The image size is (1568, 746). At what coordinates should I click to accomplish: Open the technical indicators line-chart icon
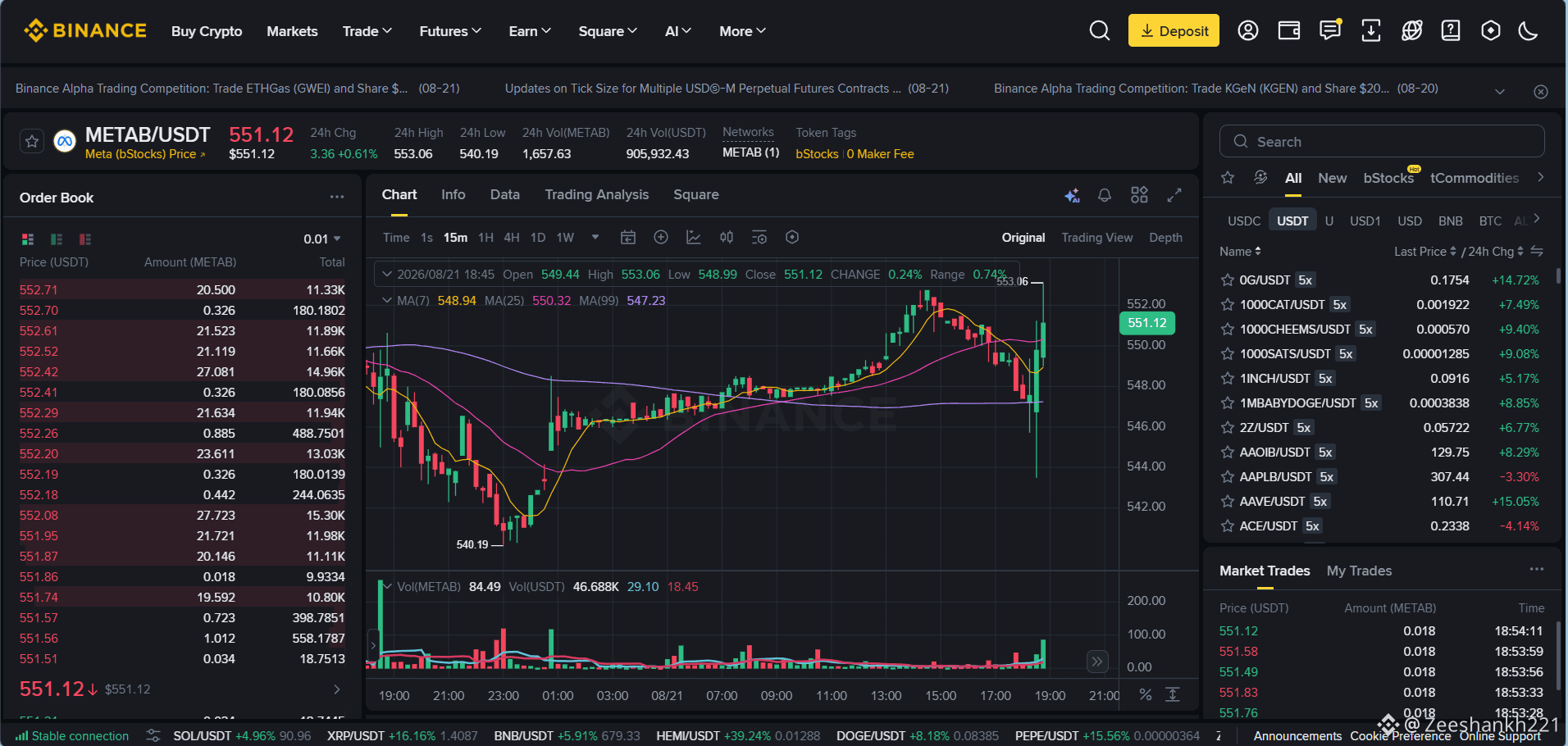694,237
